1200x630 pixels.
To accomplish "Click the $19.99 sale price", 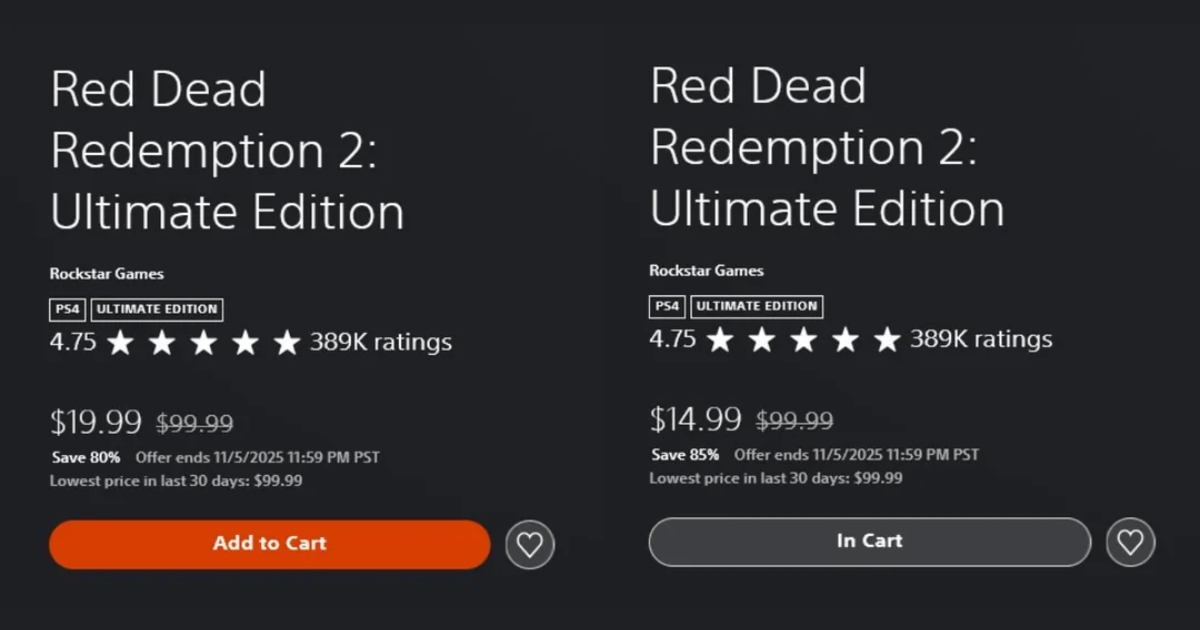I will (x=96, y=423).
